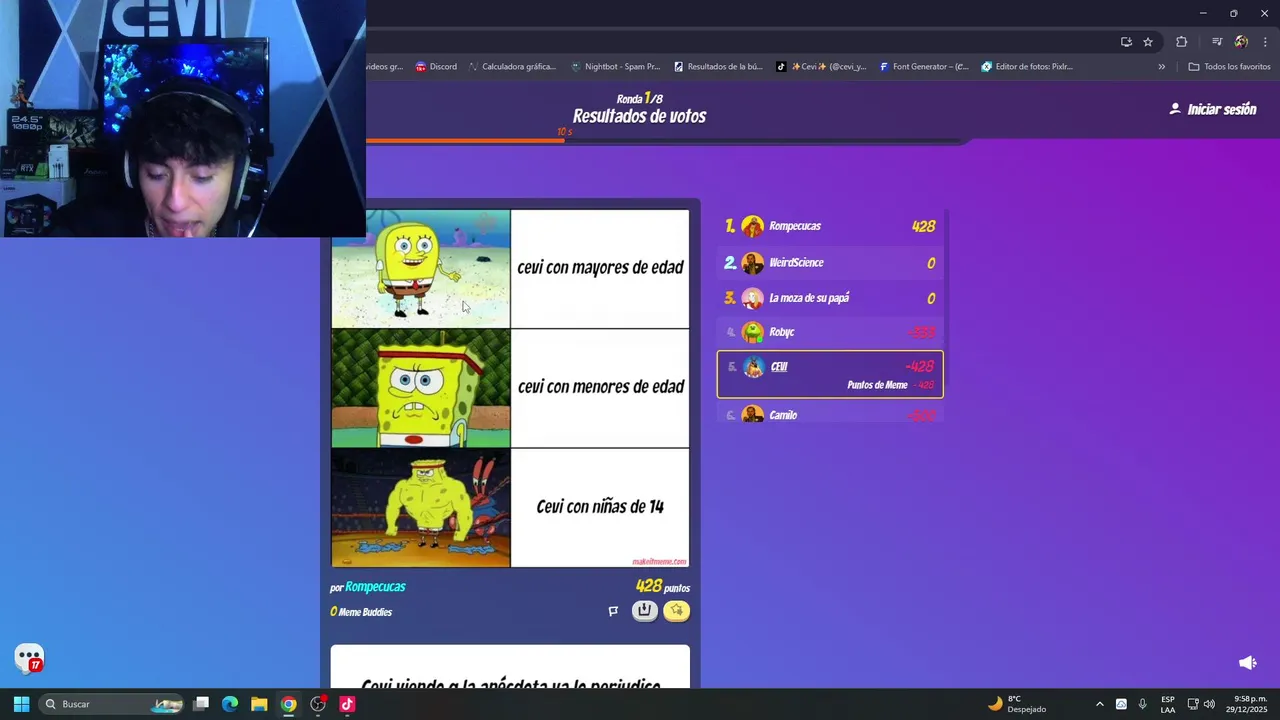Open the weather widget showing 8°C Despejado

pyautogui.click(x=1017, y=704)
